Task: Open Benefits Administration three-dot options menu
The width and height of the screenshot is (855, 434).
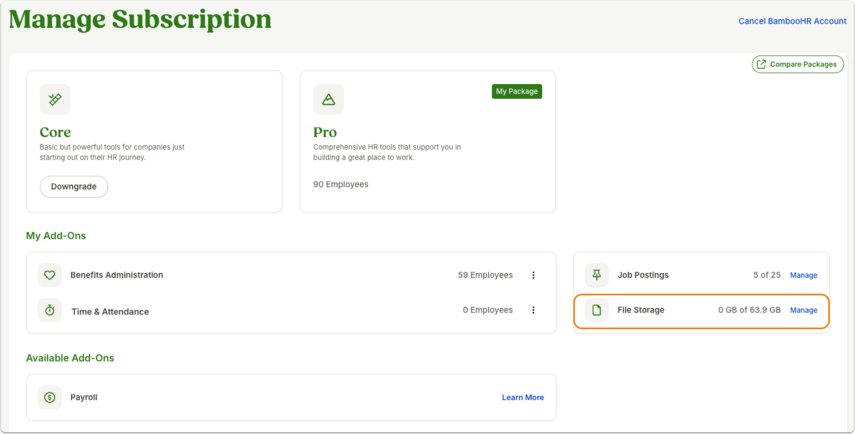Action: pos(533,275)
